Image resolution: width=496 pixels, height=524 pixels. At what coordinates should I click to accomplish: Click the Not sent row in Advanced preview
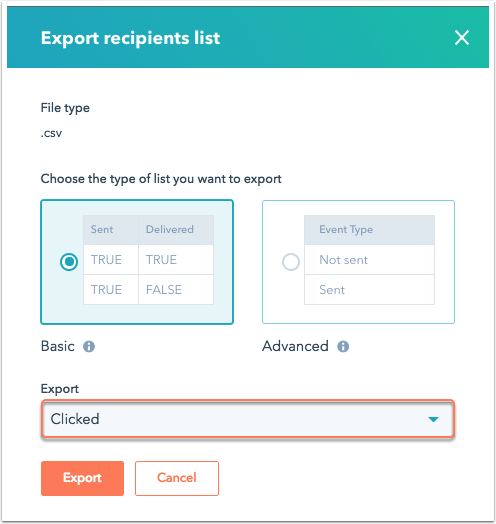369,260
